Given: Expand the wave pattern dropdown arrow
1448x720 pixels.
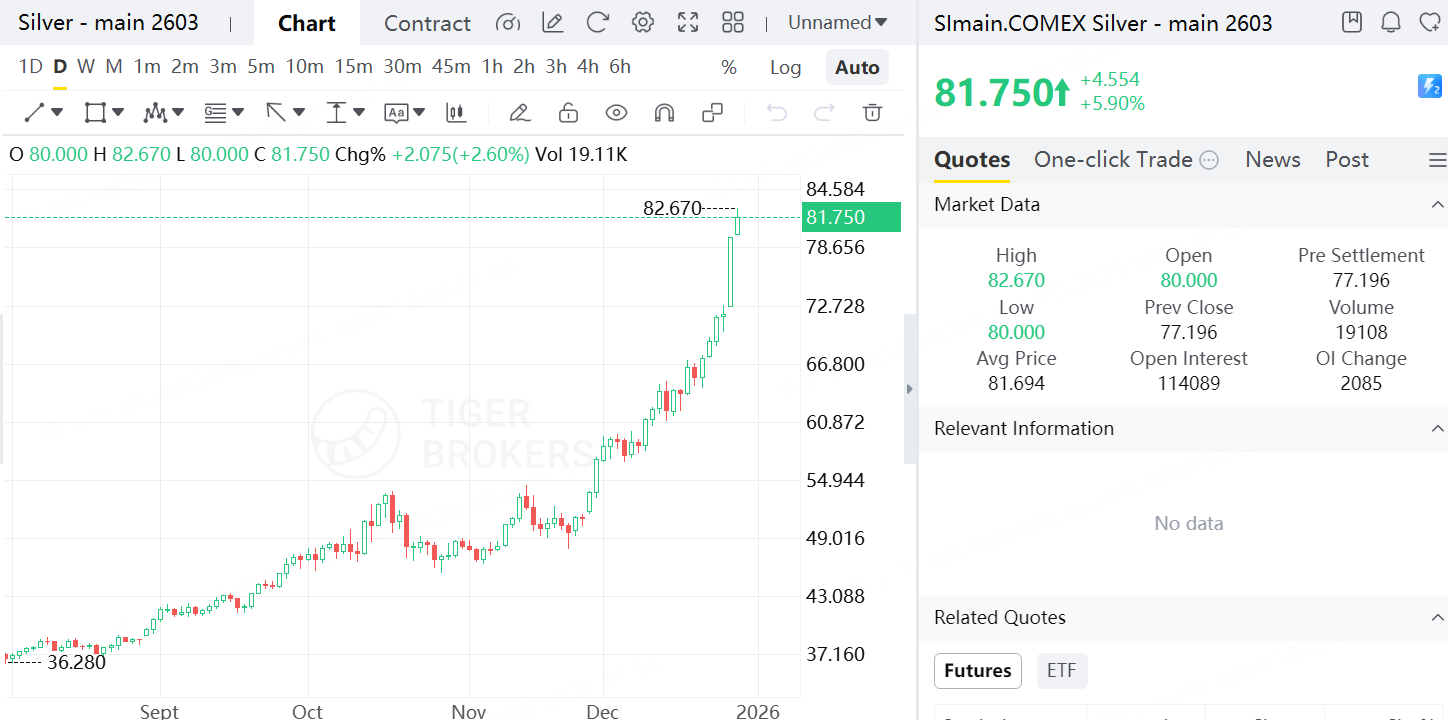Looking at the screenshot, I should coord(178,113).
